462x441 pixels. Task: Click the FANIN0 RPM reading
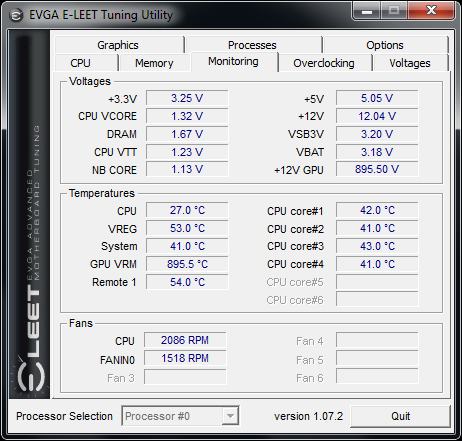pyautogui.click(x=185, y=358)
